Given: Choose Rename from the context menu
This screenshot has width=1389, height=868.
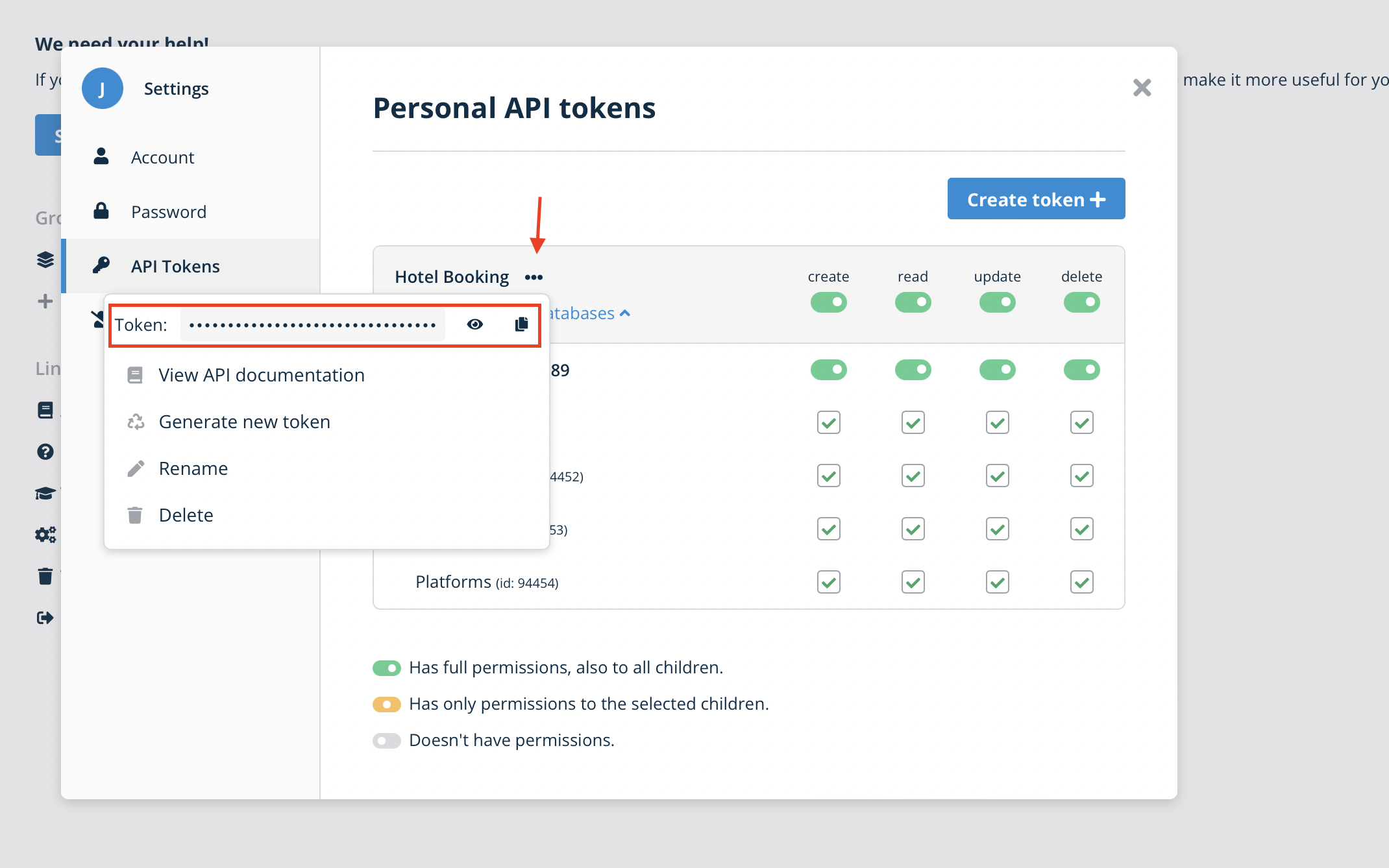Looking at the screenshot, I should pyautogui.click(x=193, y=469).
